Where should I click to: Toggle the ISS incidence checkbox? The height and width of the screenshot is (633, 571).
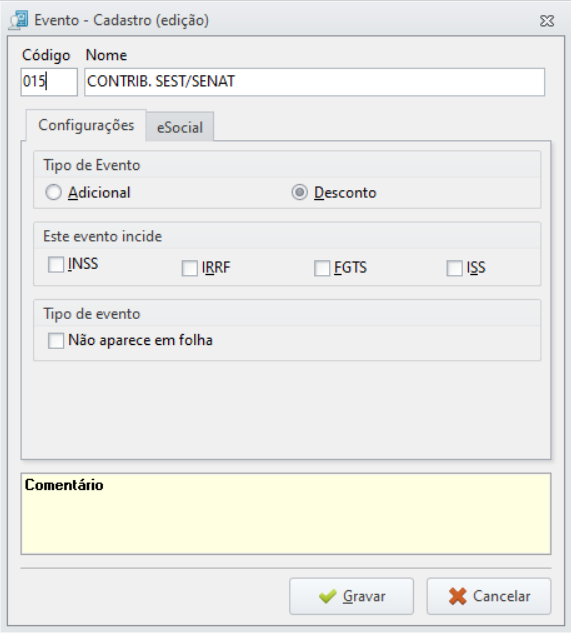454,268
